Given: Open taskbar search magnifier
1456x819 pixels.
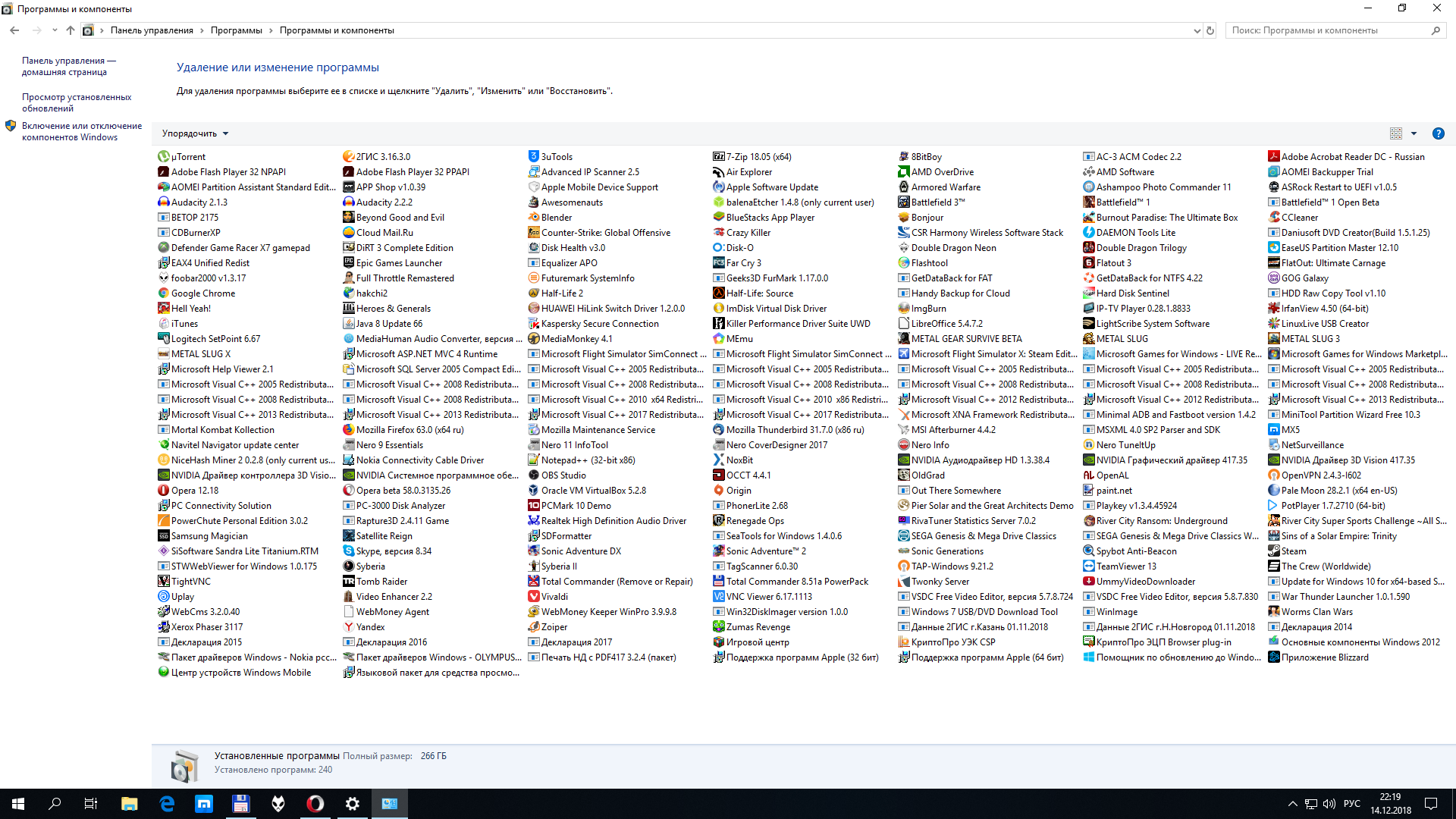Looking at the screenshot, I should coord(55,804).
